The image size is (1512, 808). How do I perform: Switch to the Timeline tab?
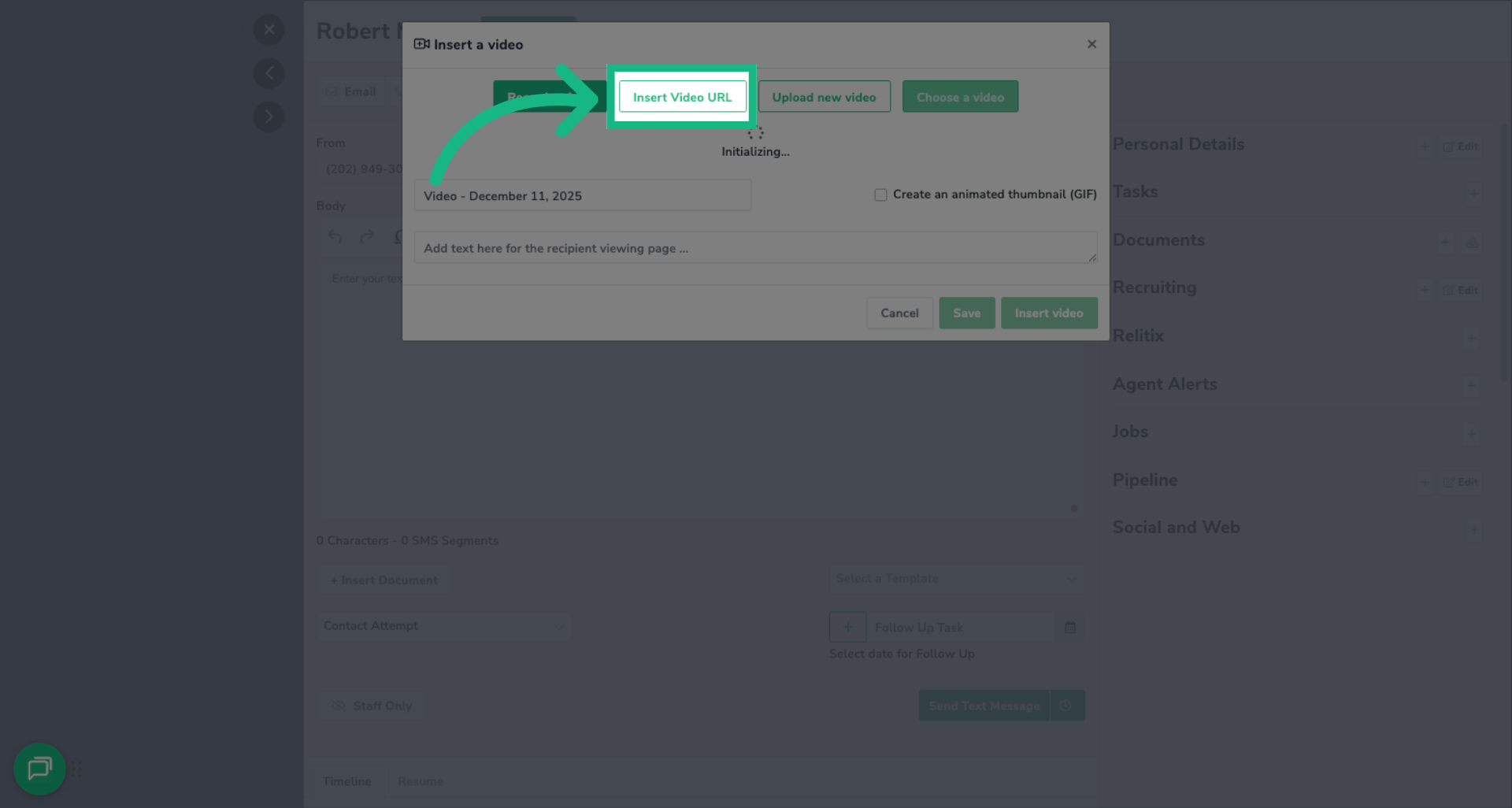click(x=346, y=781)
